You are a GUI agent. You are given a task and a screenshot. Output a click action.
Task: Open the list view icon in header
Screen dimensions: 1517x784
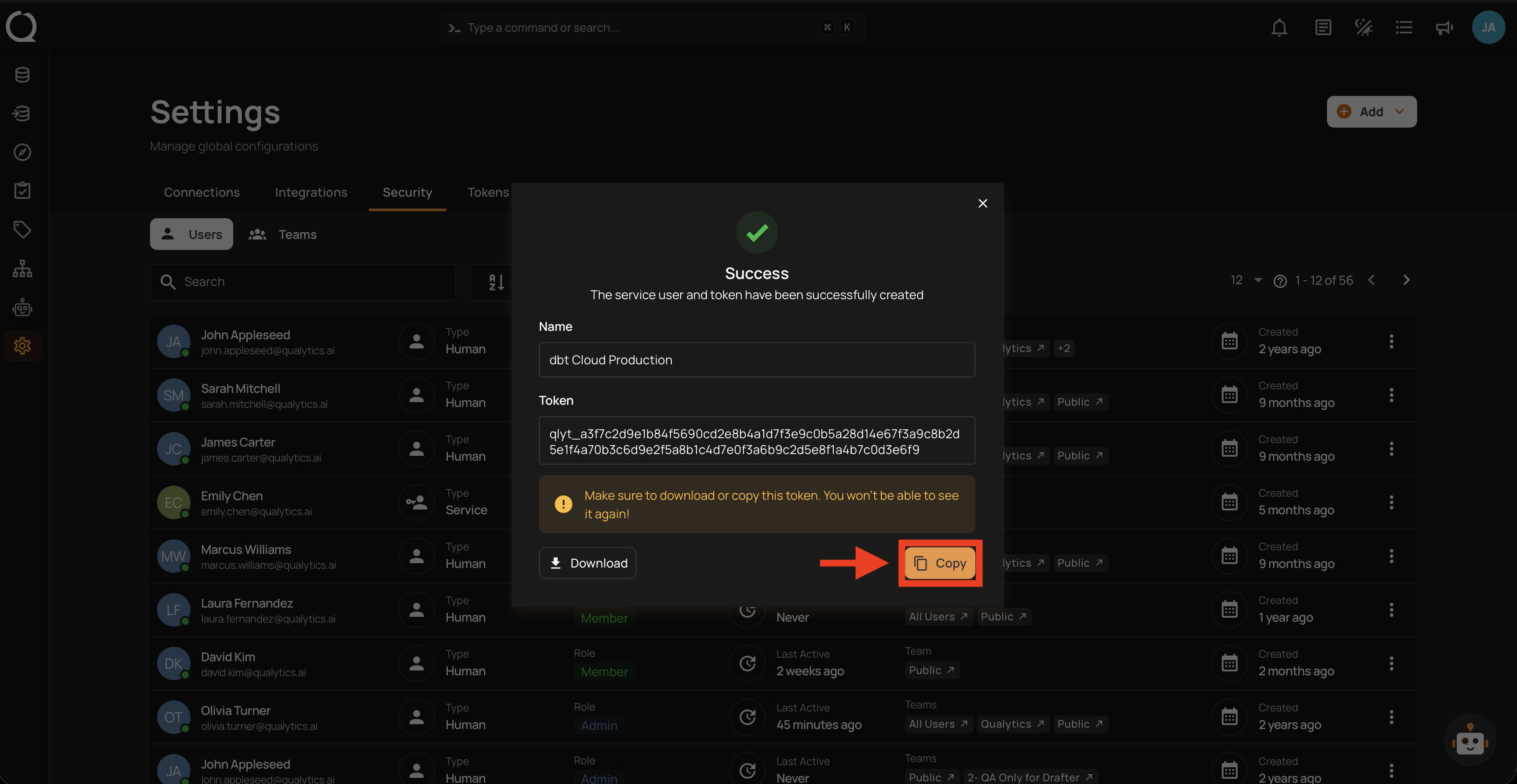[1404, 28]
